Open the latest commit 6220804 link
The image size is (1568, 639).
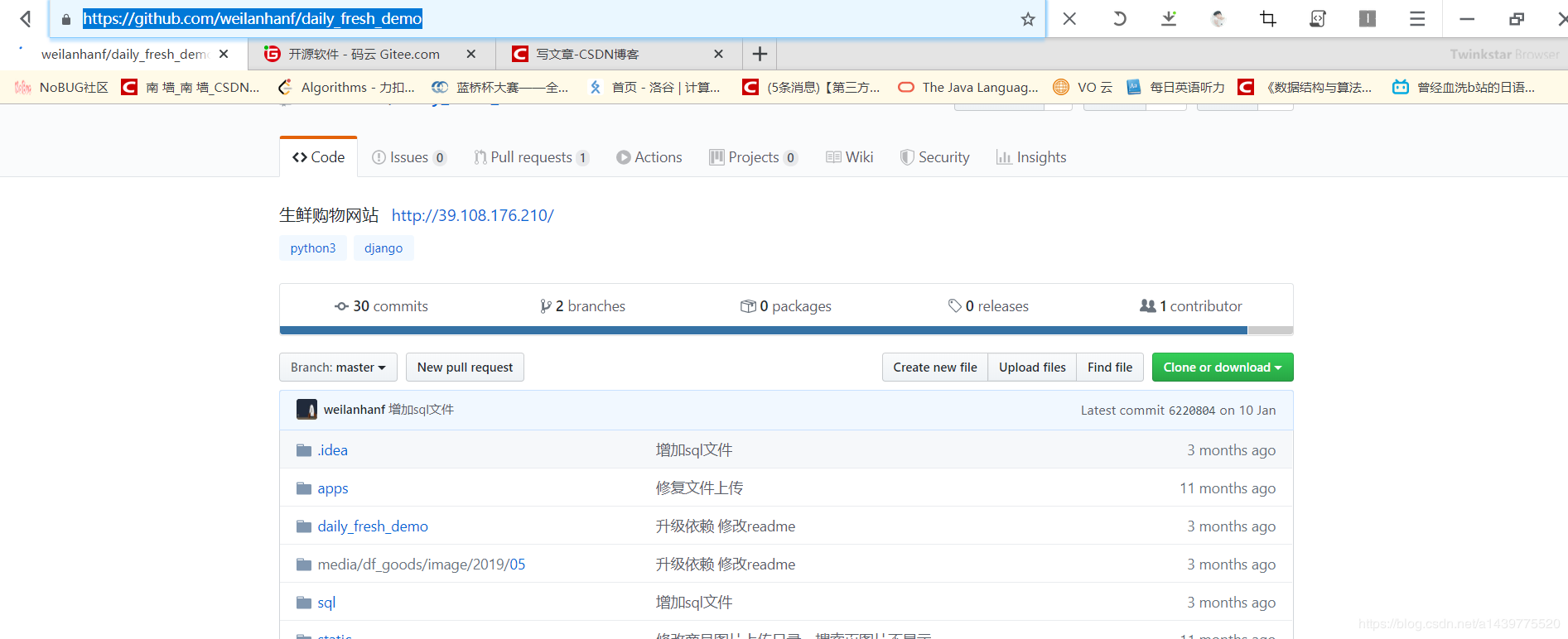(x=1191, y=411)
